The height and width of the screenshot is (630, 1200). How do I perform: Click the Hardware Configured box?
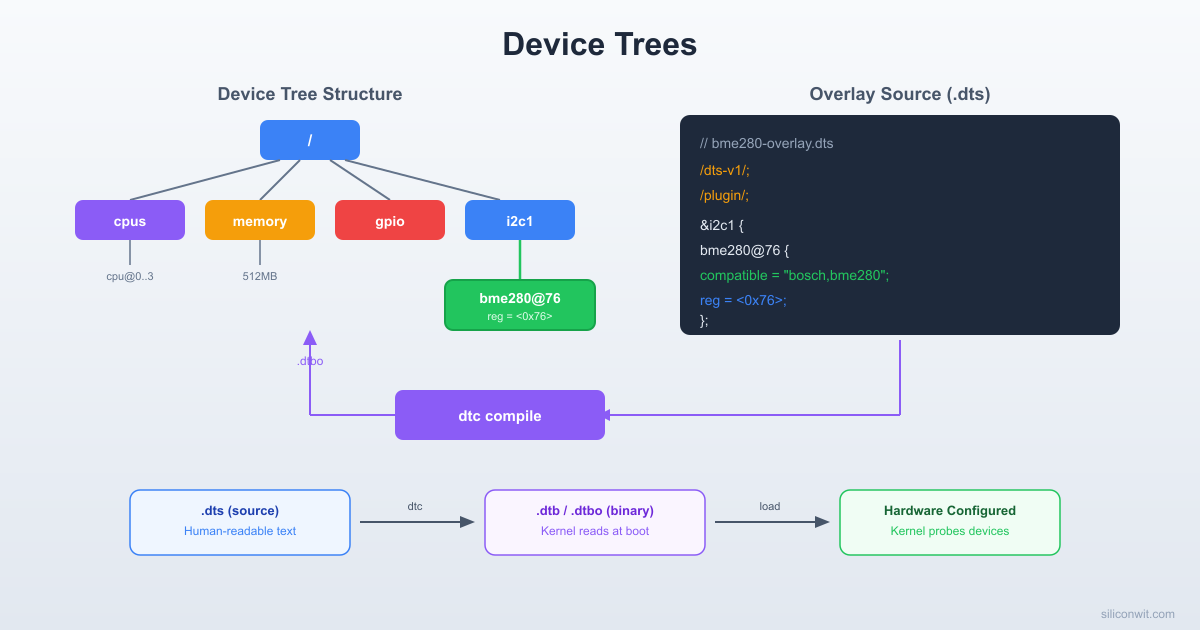949,521
